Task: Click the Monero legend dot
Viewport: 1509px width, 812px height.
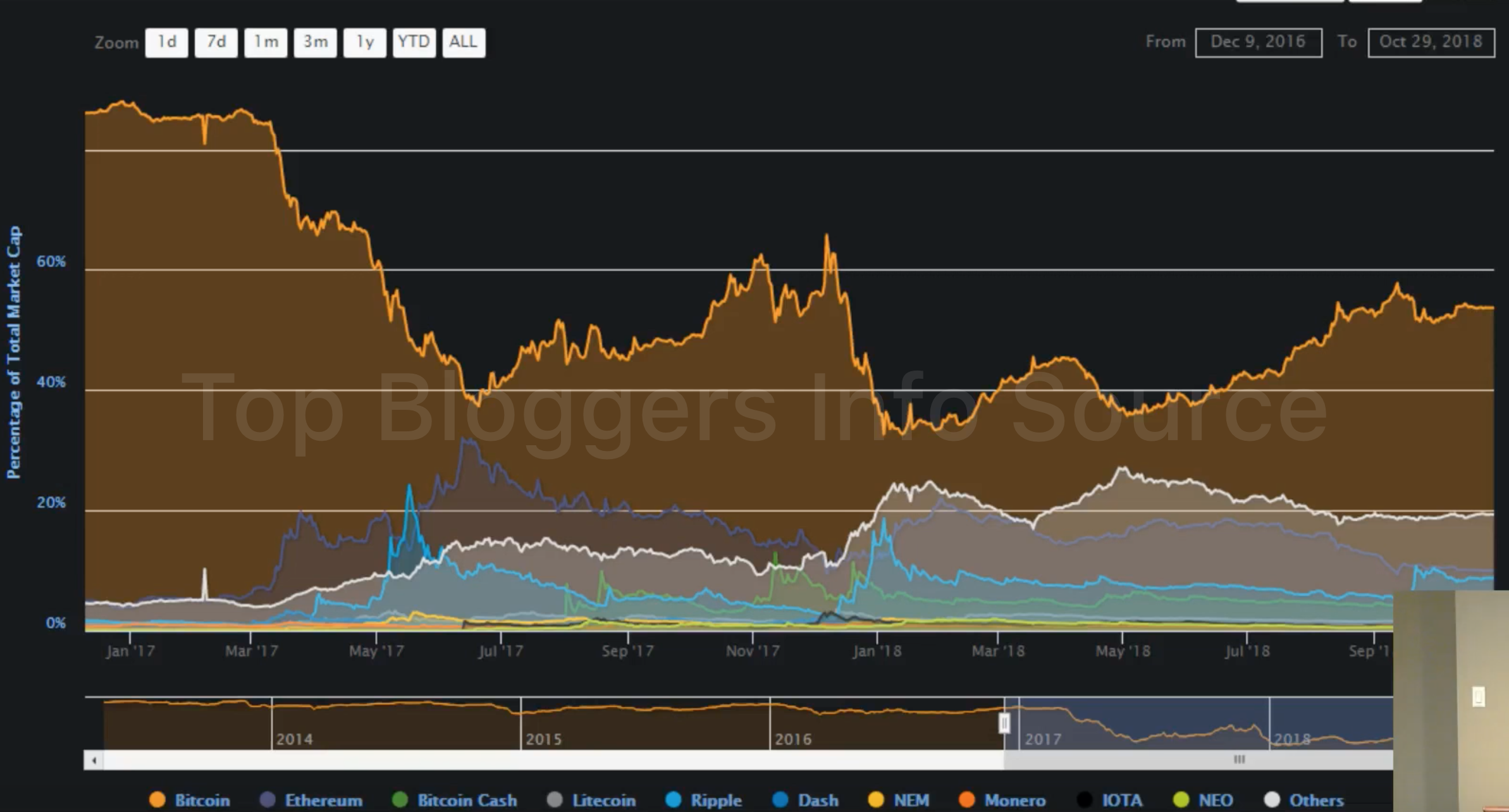Action: point(966,800)
